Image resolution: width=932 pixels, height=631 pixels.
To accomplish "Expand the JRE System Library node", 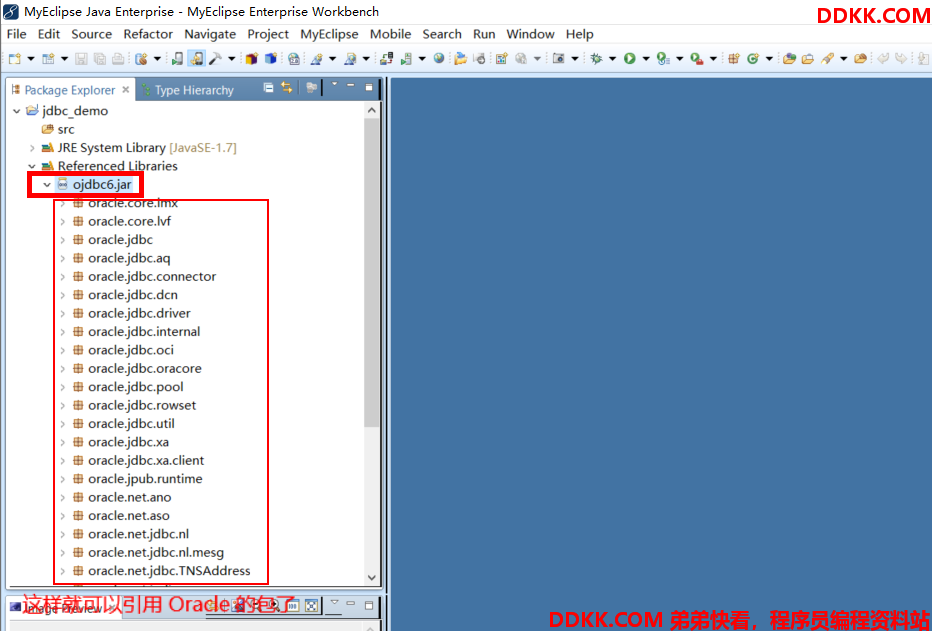I will click(32, 148).
